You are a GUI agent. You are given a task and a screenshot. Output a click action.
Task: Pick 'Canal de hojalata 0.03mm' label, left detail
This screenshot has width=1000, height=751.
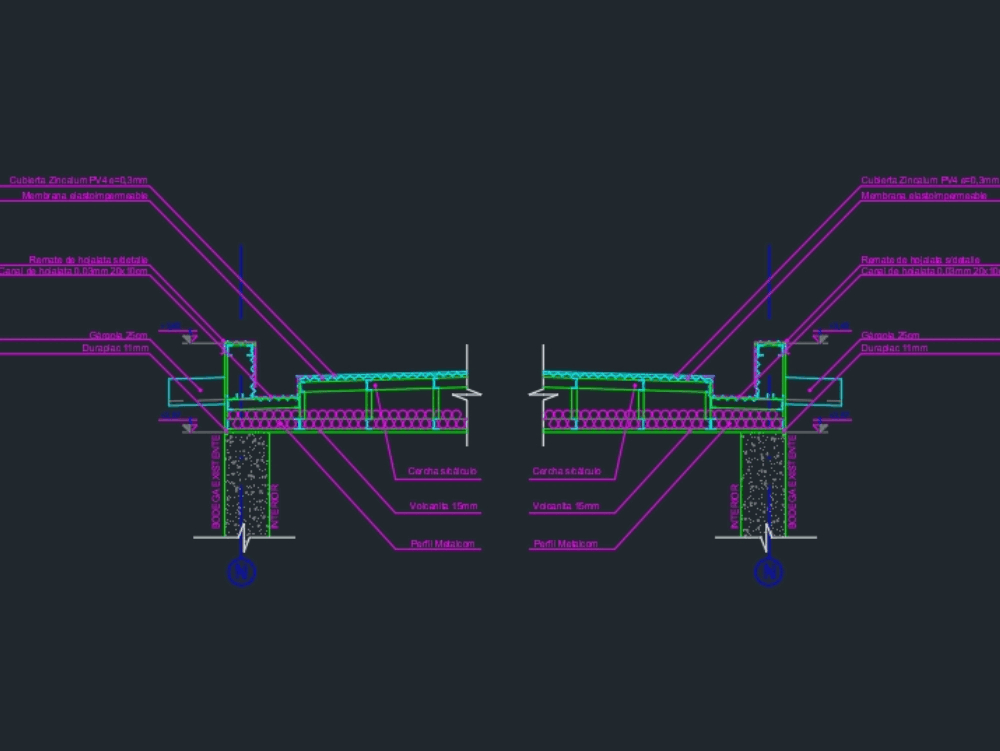[x=73, y=272]
